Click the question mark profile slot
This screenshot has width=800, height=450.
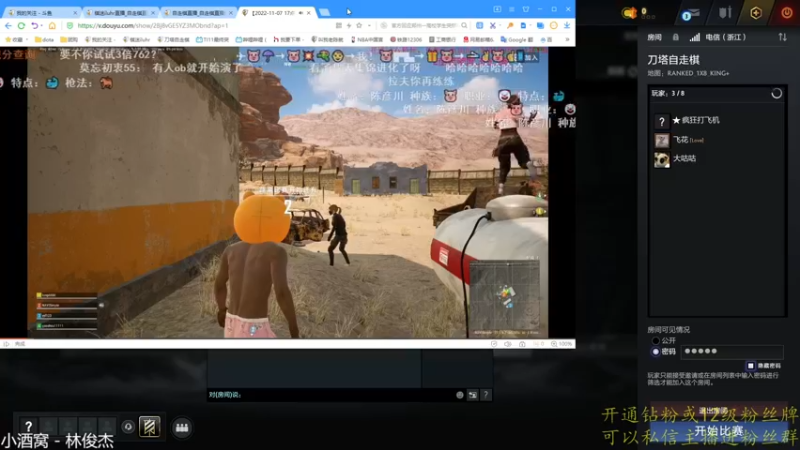click(x=29, y=426)
